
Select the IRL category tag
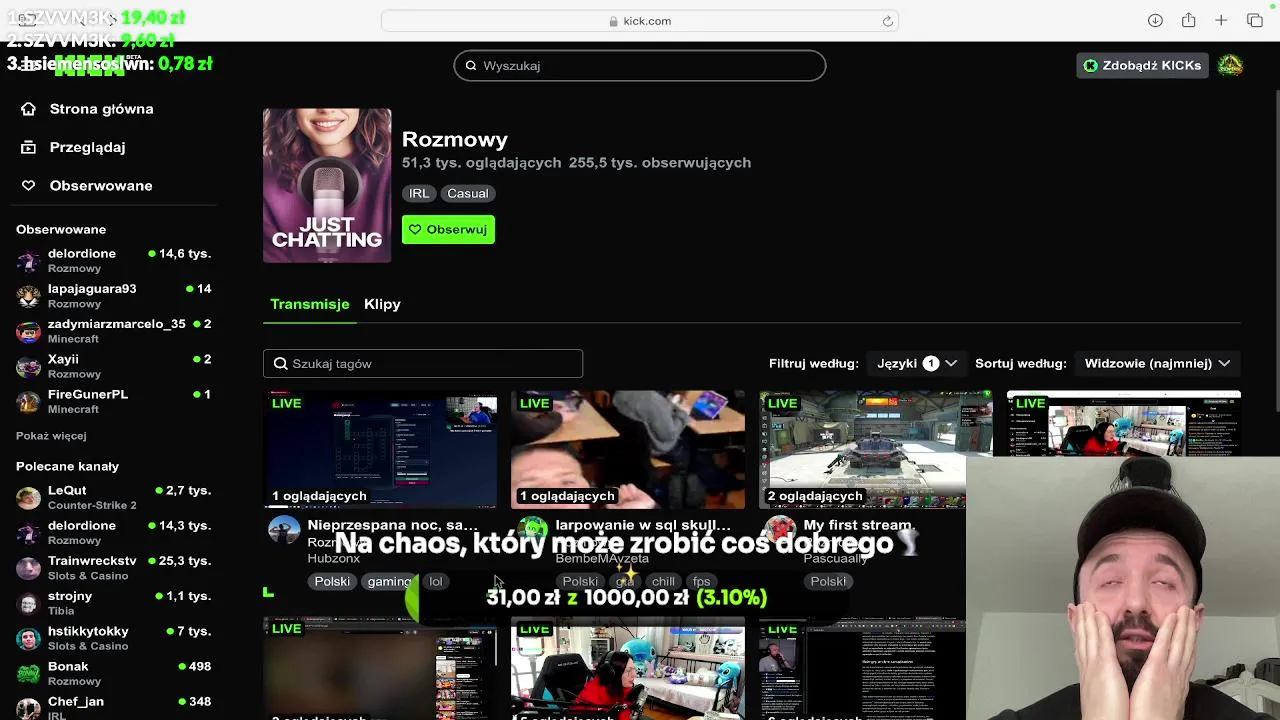coord(419,194)
